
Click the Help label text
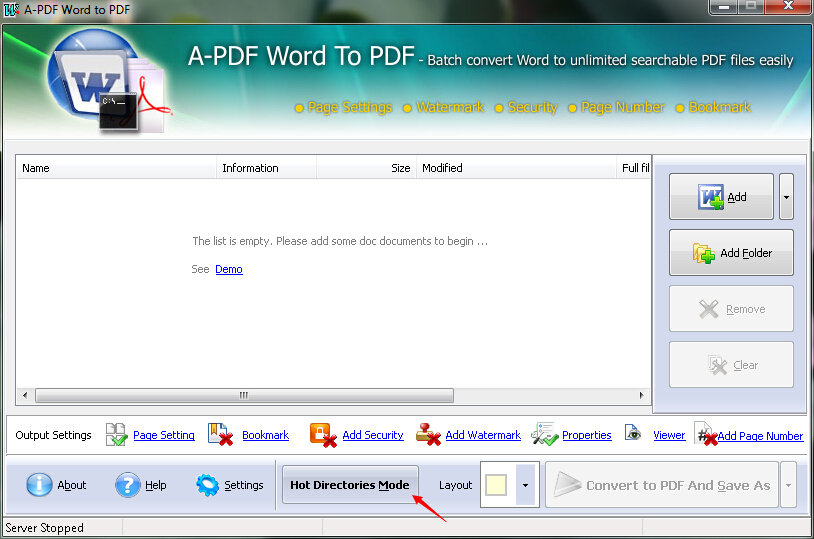pos(156,485)
